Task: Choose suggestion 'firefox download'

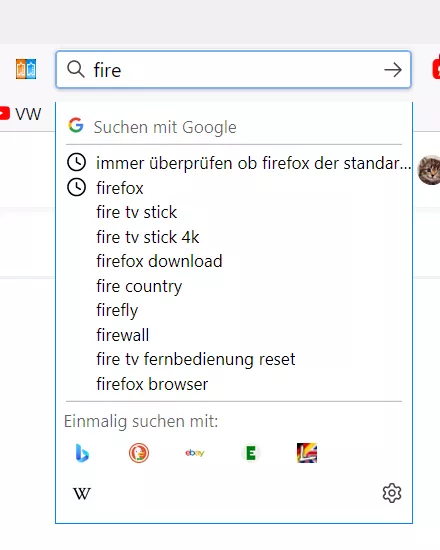Action: pos(234,261)
